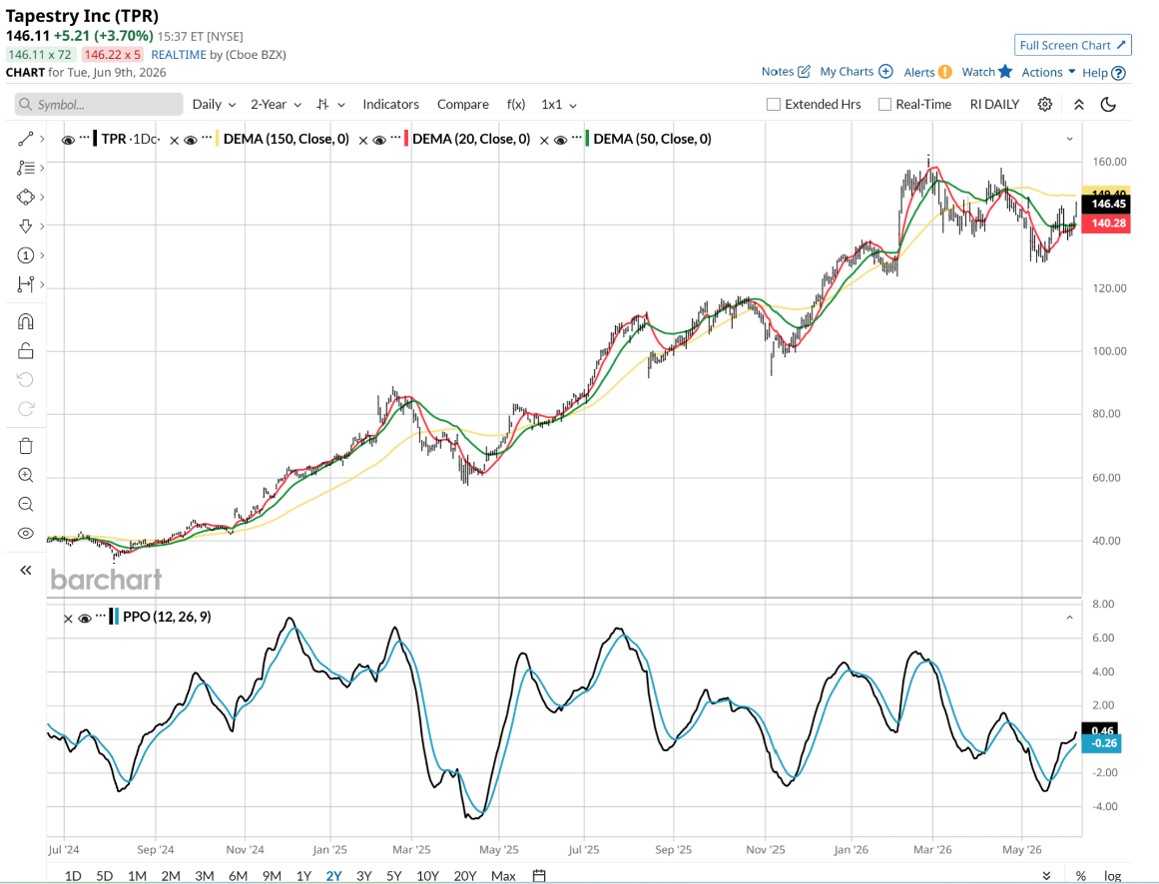Select the Max range tab
This screenshot has width=1159, height=884.
point(503,876)
